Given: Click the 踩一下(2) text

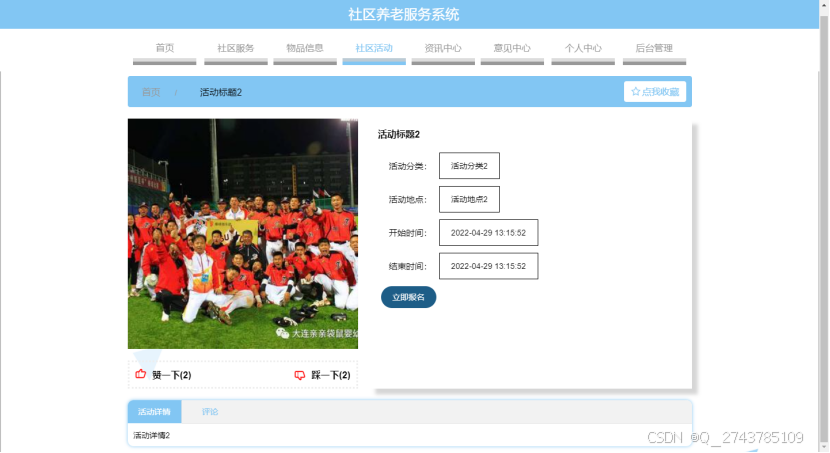Looking at the screenshot, I should [331, 375].
